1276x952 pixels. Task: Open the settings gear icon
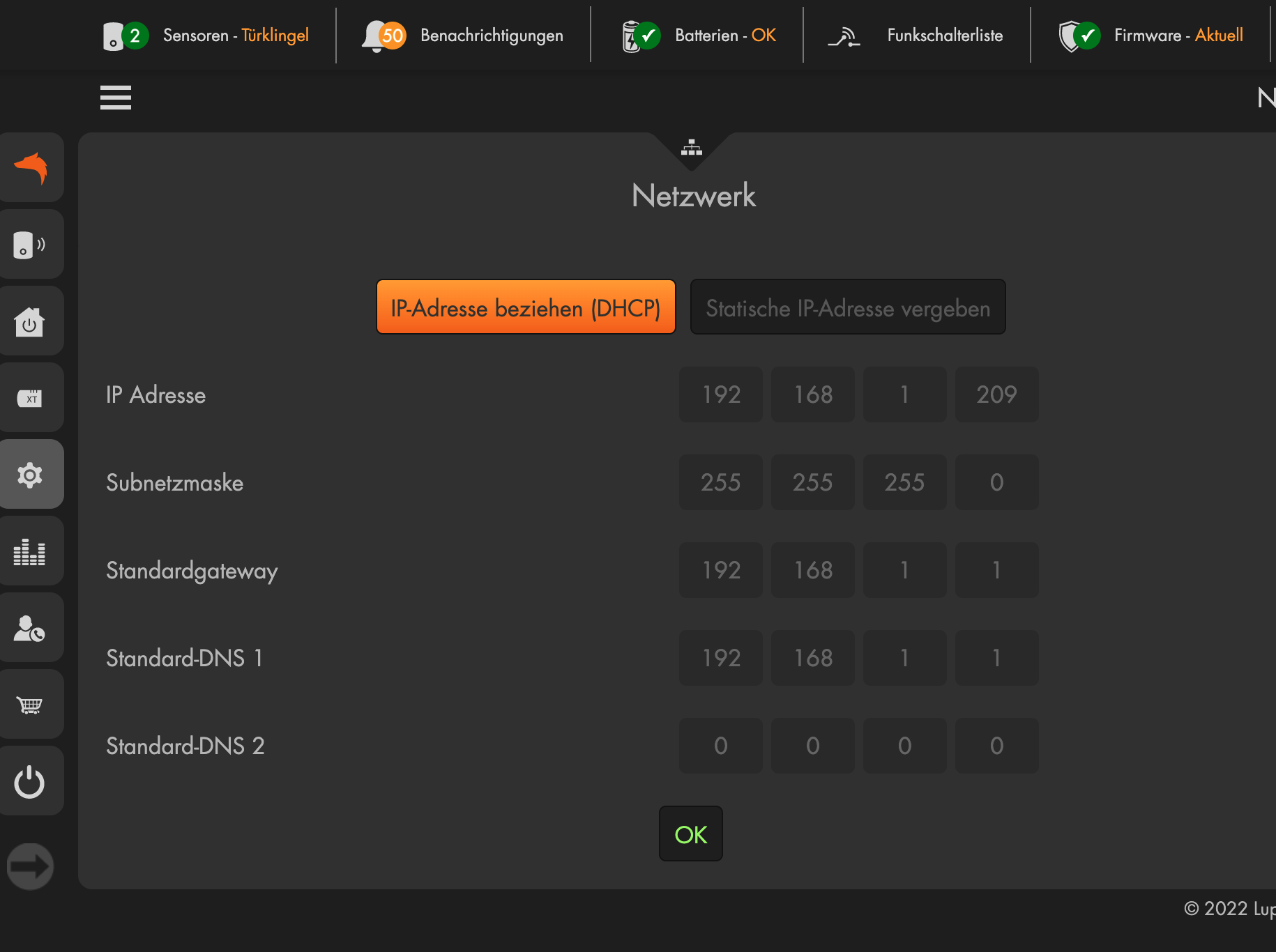pos(29,475)
